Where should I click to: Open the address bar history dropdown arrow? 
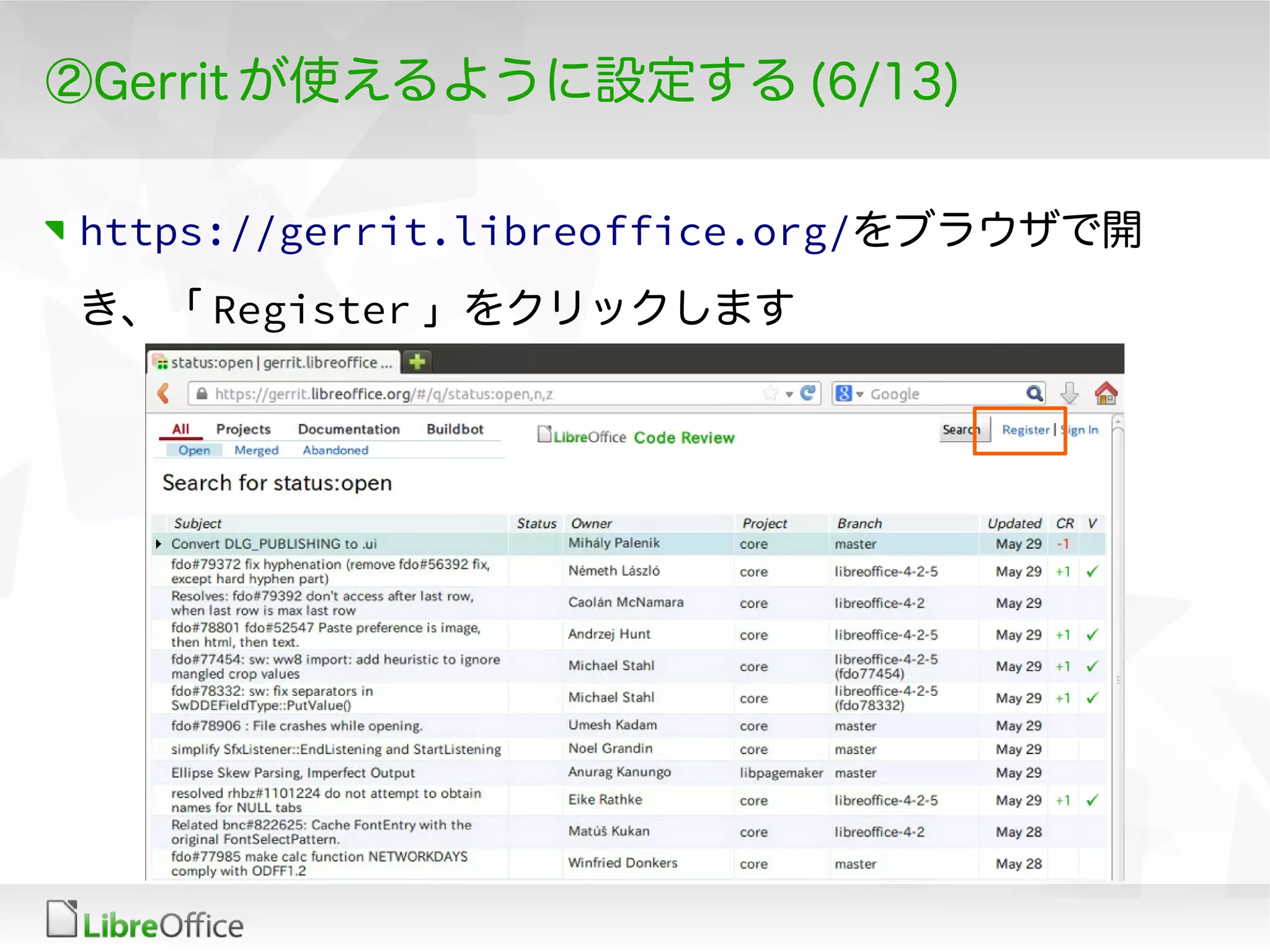coord(789,394)
